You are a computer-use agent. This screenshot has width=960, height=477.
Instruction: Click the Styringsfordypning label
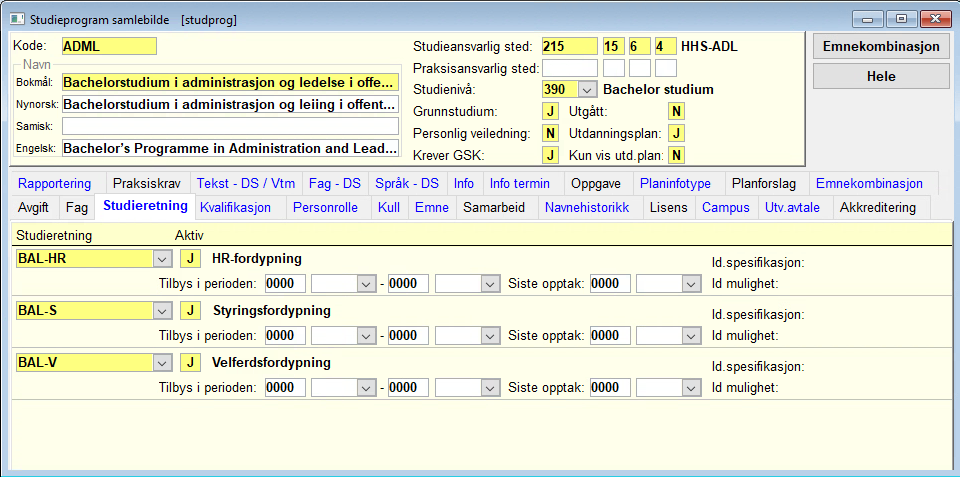click(272, 310)
